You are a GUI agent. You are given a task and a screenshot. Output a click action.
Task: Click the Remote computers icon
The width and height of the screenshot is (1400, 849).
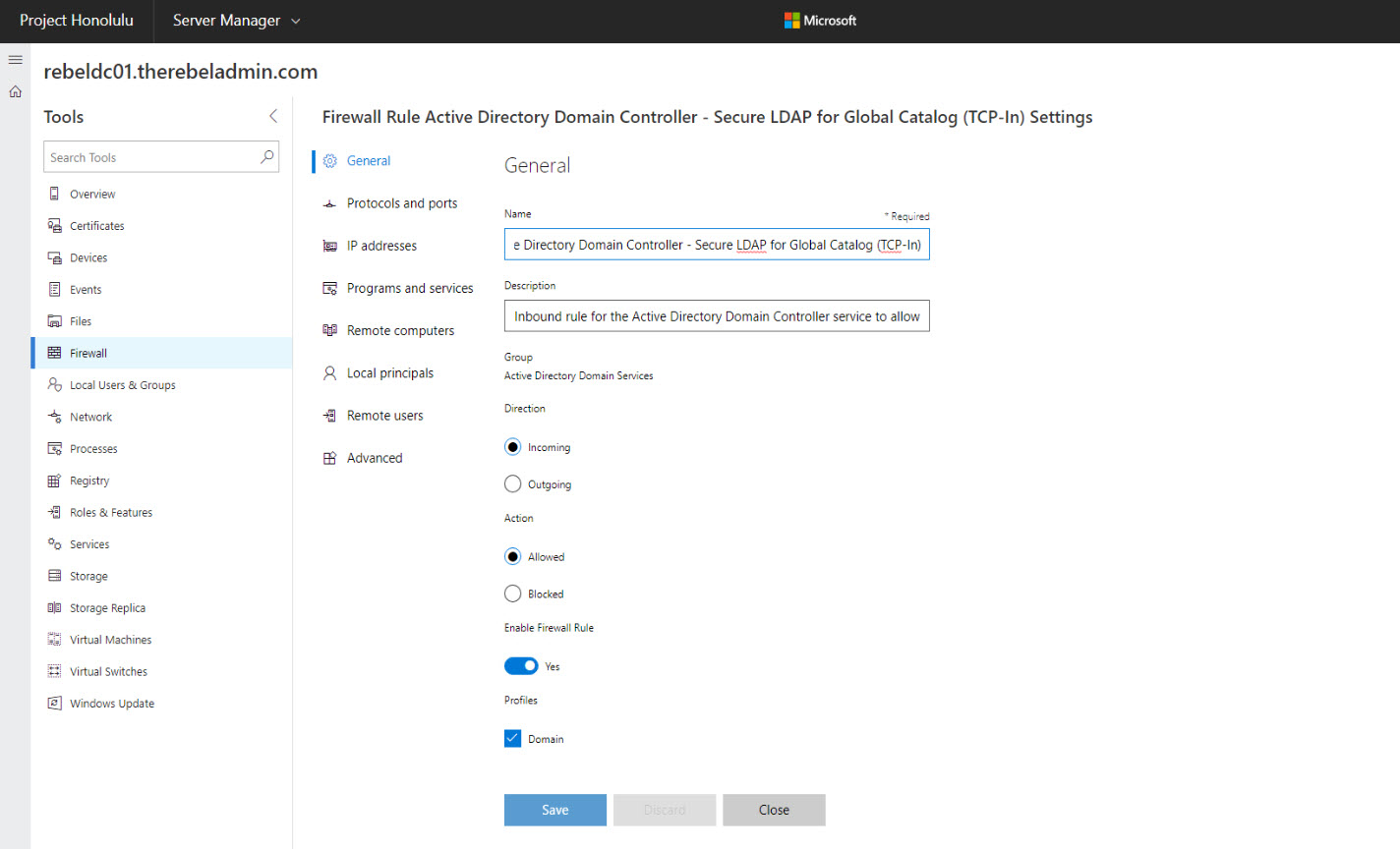click(x=330, y=330)
